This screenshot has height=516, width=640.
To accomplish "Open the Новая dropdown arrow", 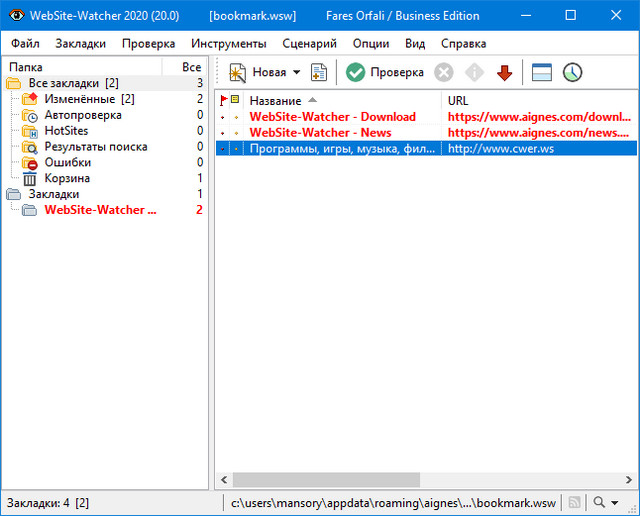I will [296, 73].
